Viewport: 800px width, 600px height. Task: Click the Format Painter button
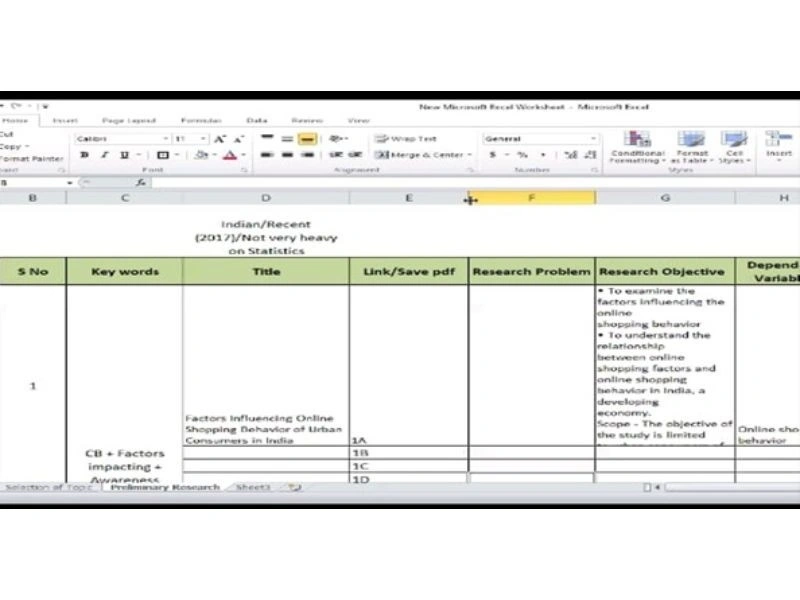32,159
